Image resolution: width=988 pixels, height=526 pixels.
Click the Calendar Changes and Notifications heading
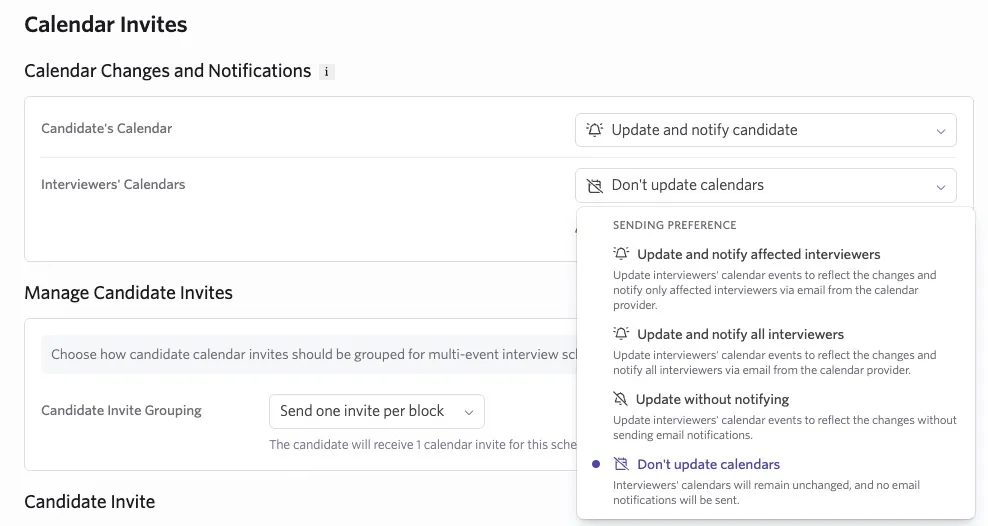point(168,71)
